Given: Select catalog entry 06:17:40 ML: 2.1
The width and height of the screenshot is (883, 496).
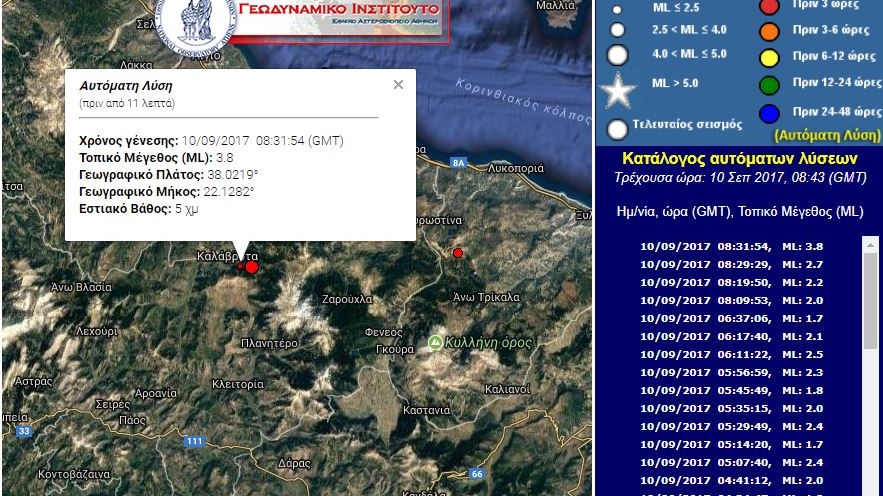Looking at the screenshot, I should point(731,337).
